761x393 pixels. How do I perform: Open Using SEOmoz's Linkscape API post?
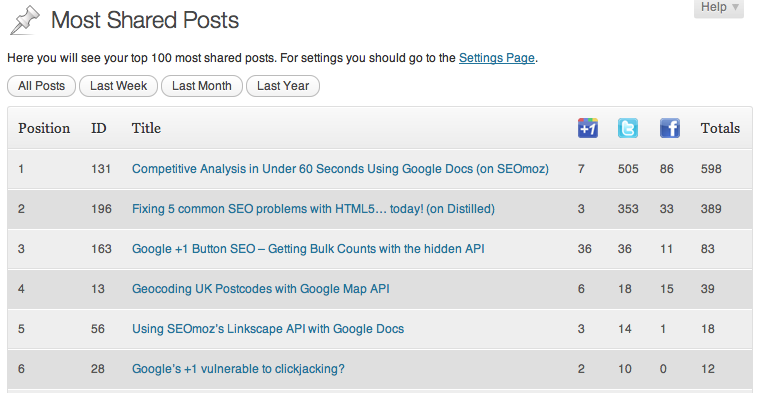(268, 328)
